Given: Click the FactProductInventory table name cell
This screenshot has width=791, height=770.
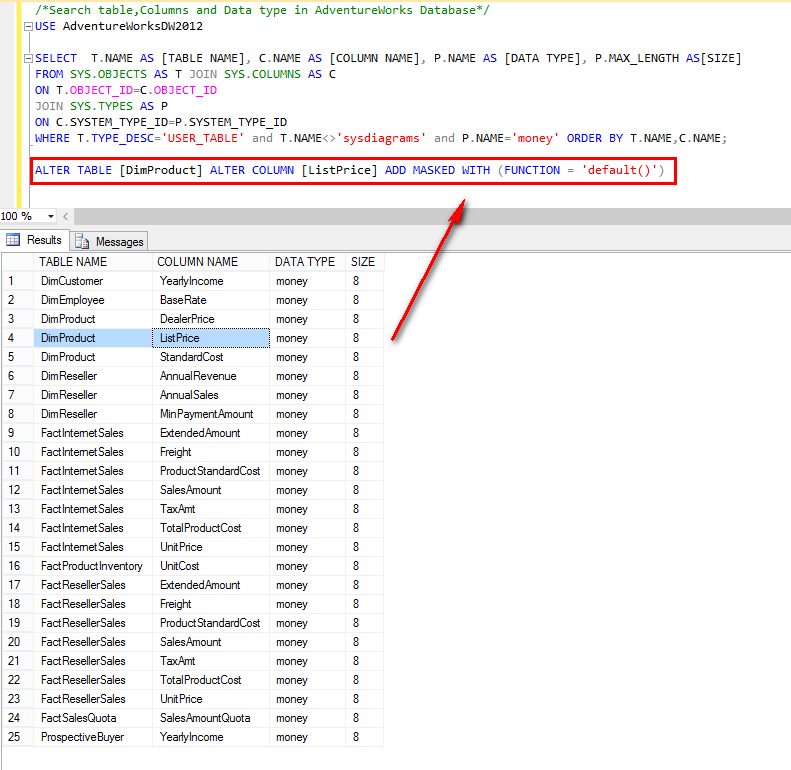Looking at the screenshot, I should pyautogui.click(x=93, y=566).
